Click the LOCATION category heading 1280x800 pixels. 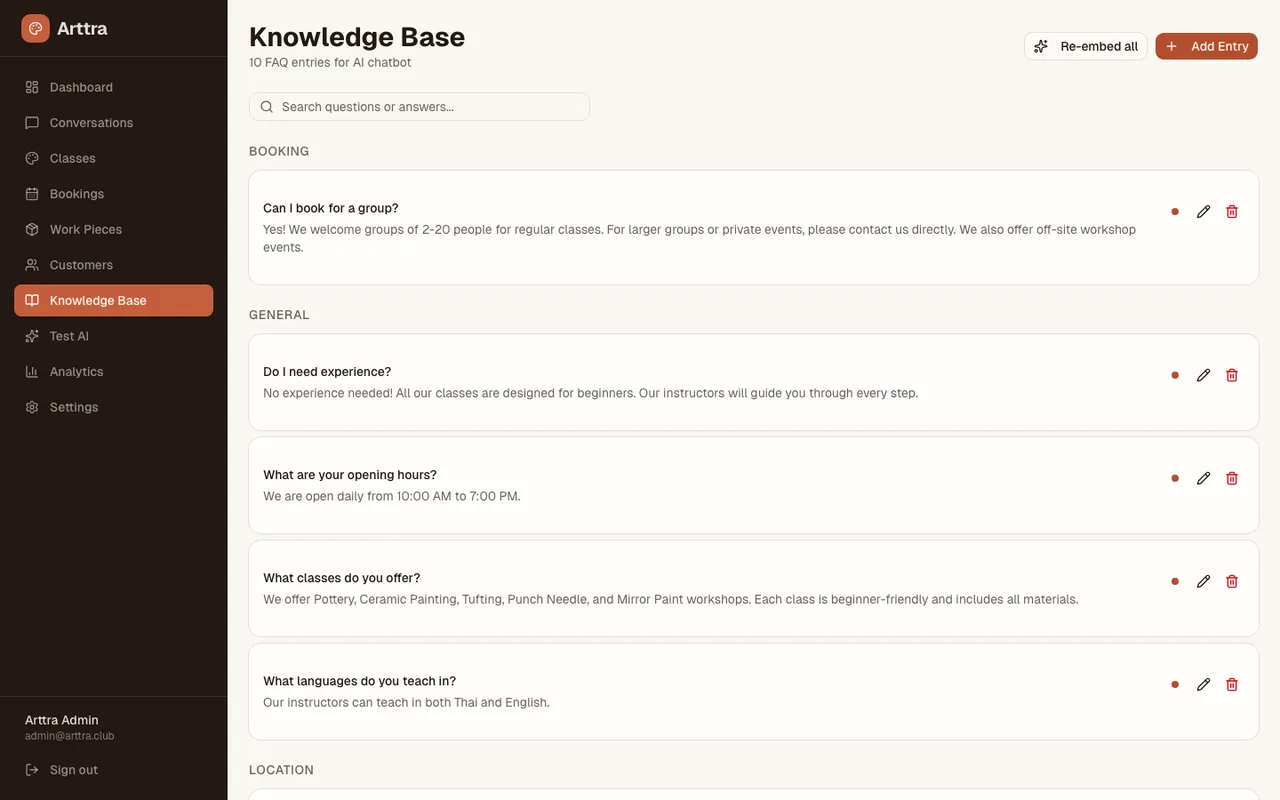(281, 770)
